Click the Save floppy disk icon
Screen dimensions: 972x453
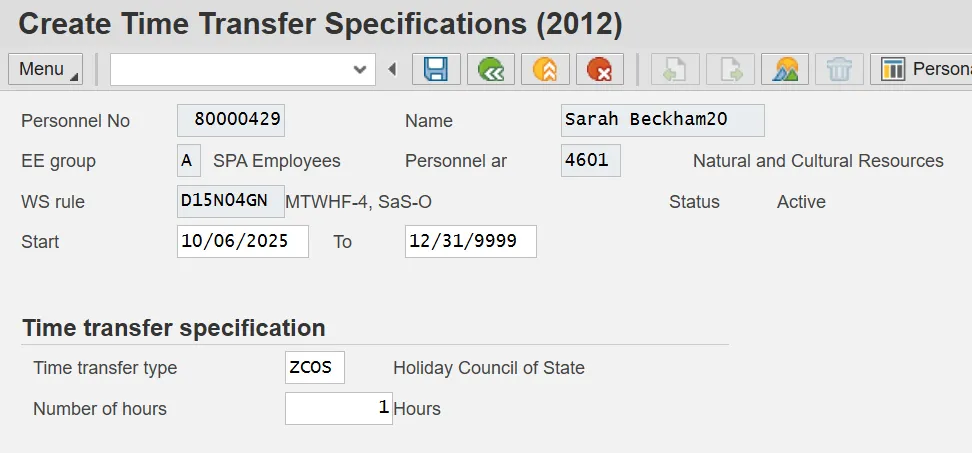pos(436,69)
